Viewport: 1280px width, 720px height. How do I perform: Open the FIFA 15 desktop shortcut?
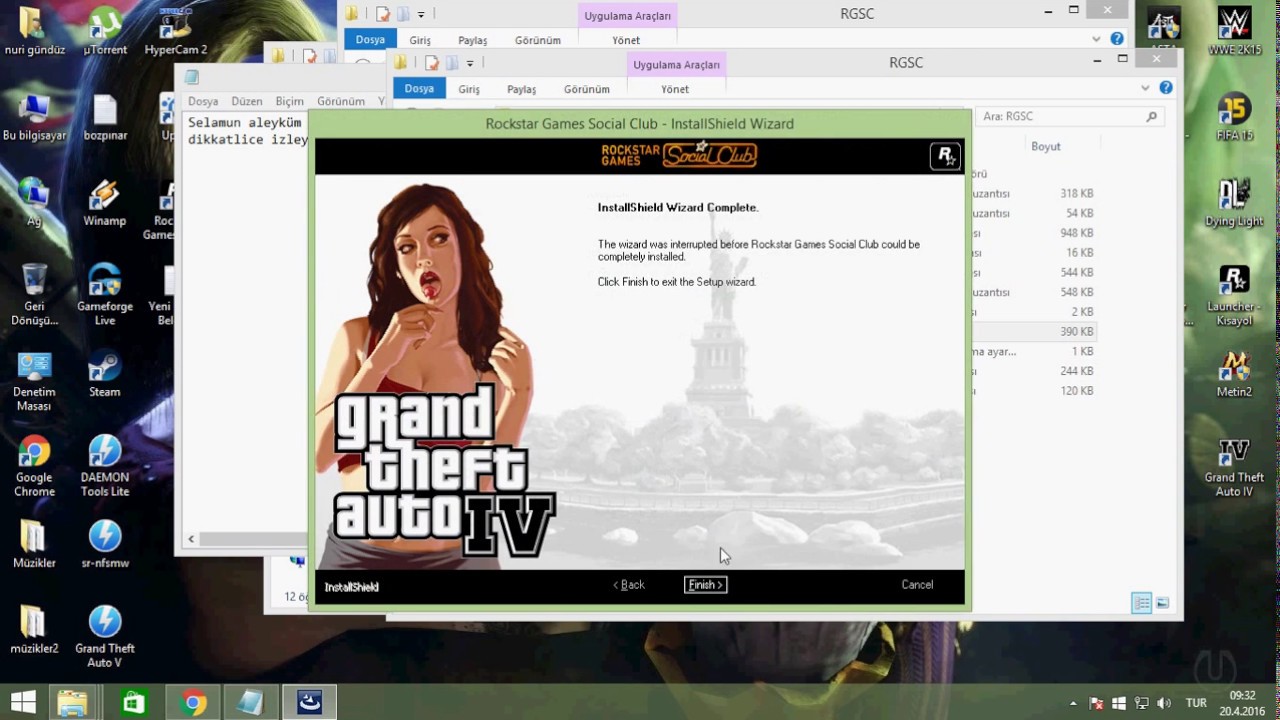coord(1234,117)
